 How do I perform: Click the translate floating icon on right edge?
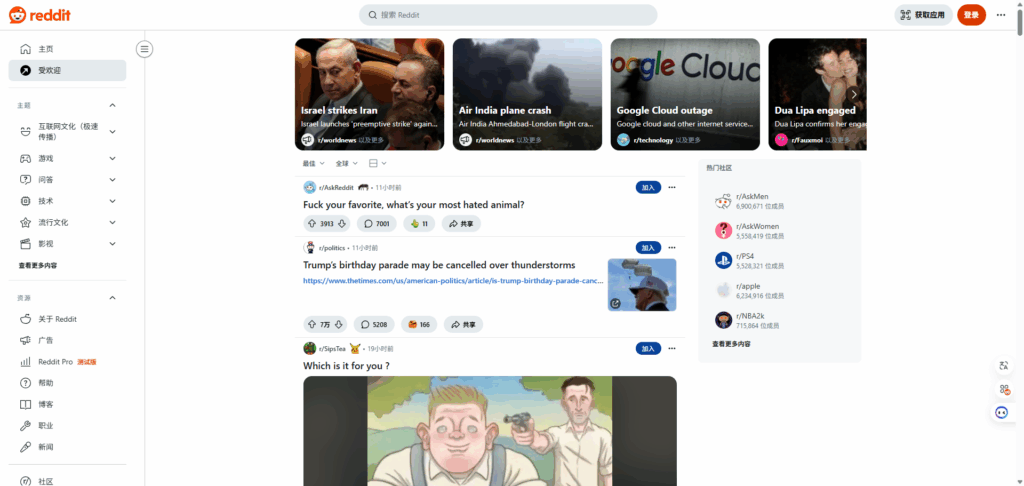[x=1004, y=366]
